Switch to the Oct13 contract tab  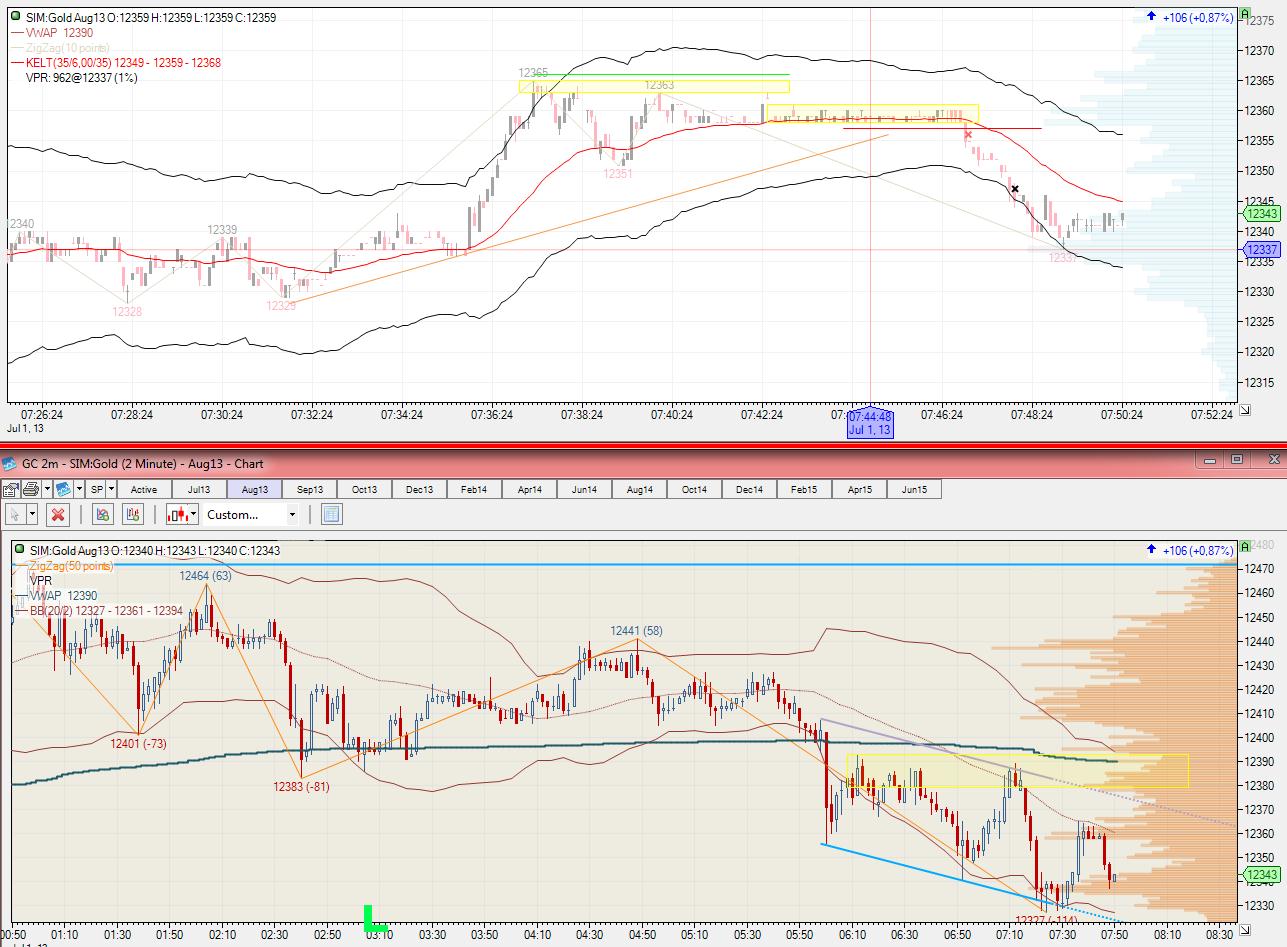pos(364,489)
